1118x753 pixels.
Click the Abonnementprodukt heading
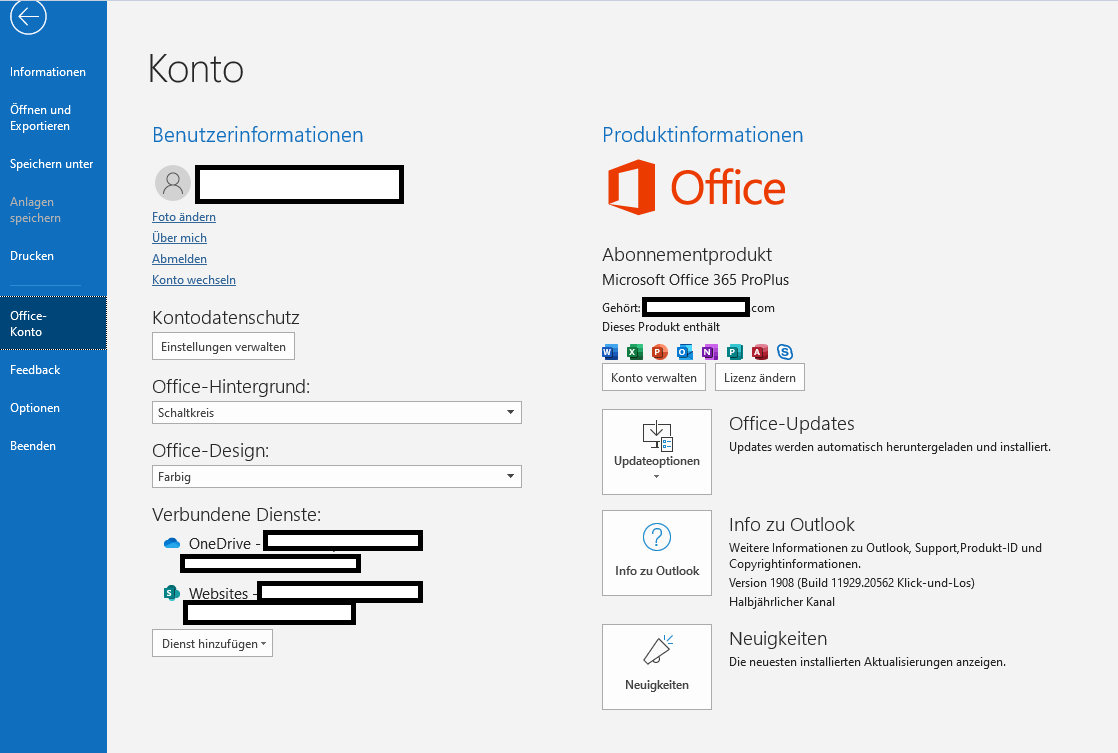click(x=687, y=255)
